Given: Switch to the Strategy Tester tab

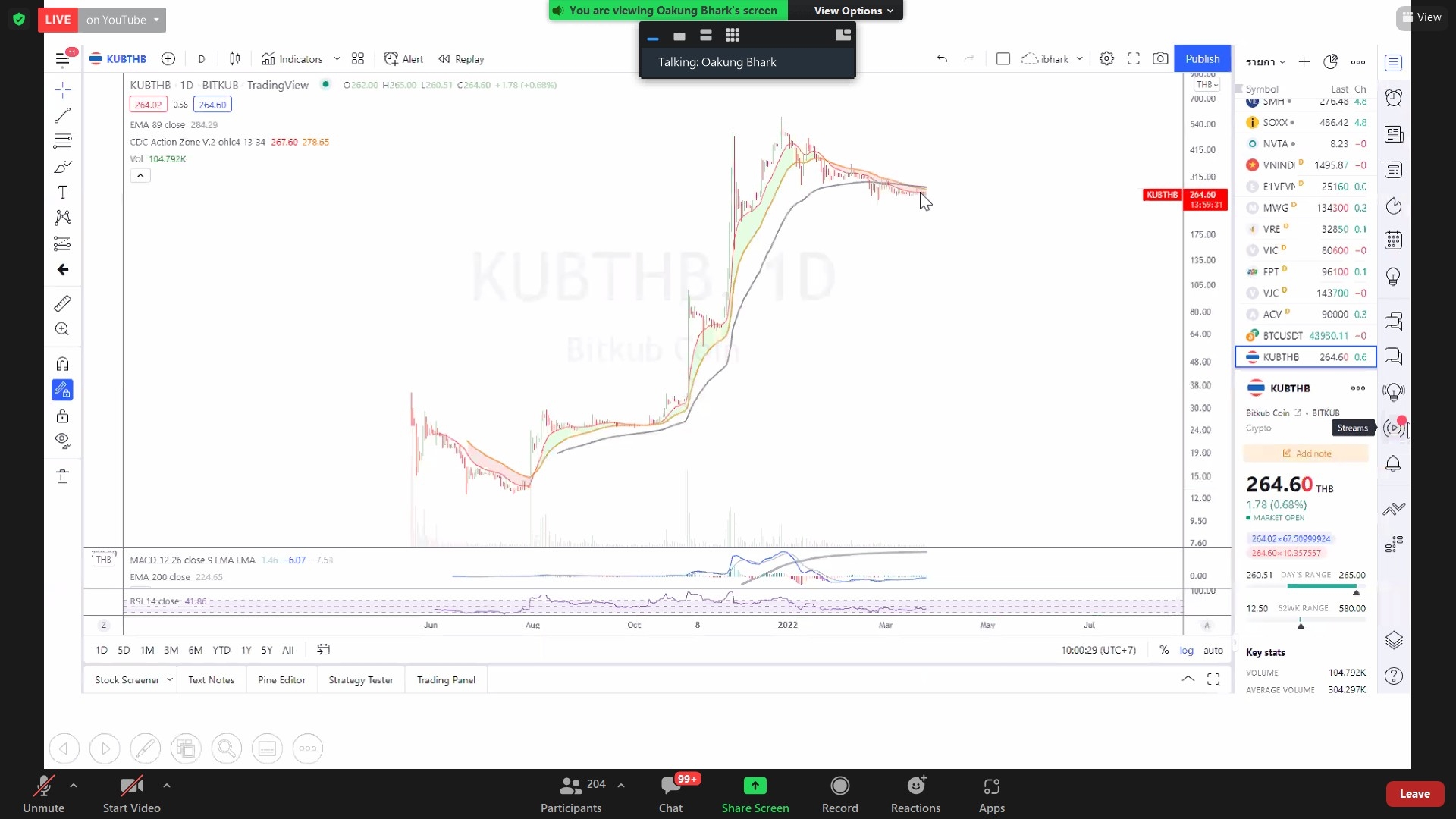Looking at the screenshot, I should [x=361, y=680].
